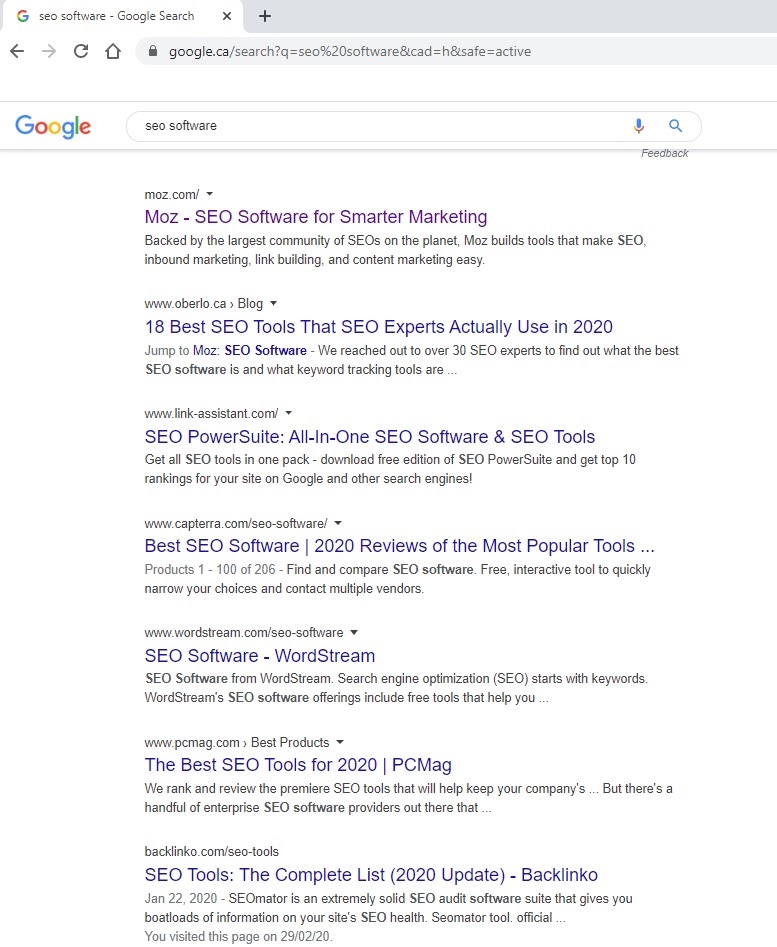The width and height of the screenshot is (777, 947).
Task: Click 'Products 1 - 100 of 206' snippet text
Action: tap(209, 570)
